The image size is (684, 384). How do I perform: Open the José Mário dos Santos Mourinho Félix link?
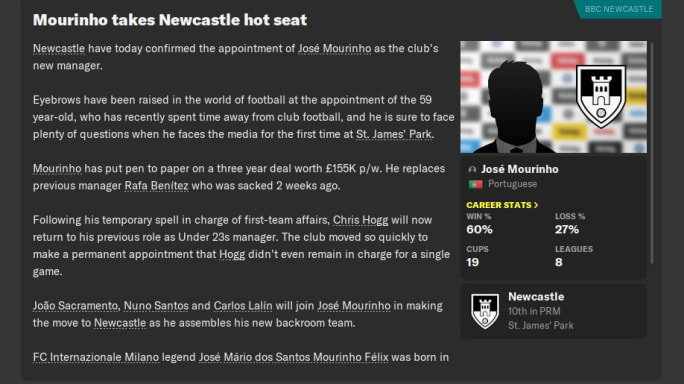(x=294, y=357)
